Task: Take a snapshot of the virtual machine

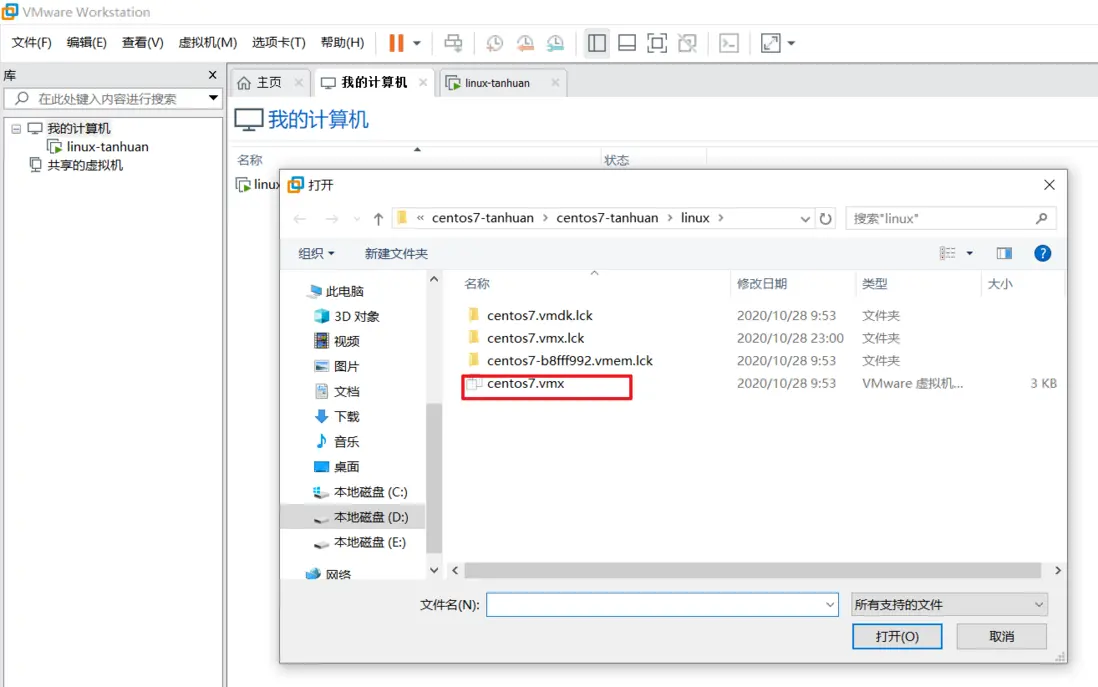Action: 494,43
